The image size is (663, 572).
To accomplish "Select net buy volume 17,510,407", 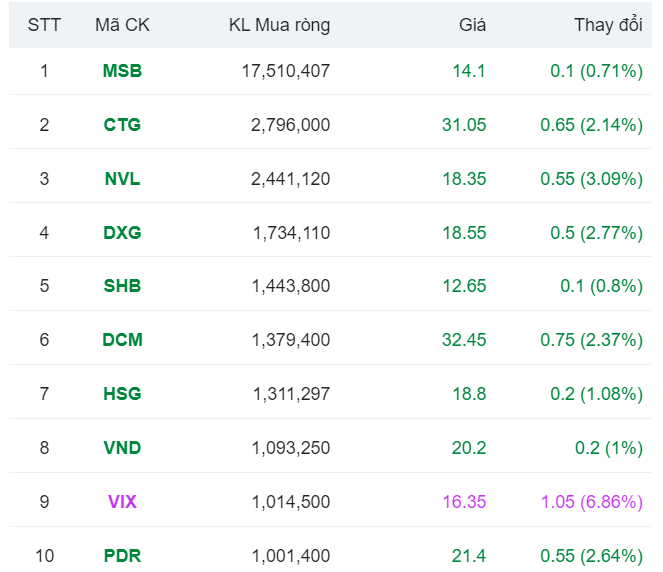I will (286, 71).
